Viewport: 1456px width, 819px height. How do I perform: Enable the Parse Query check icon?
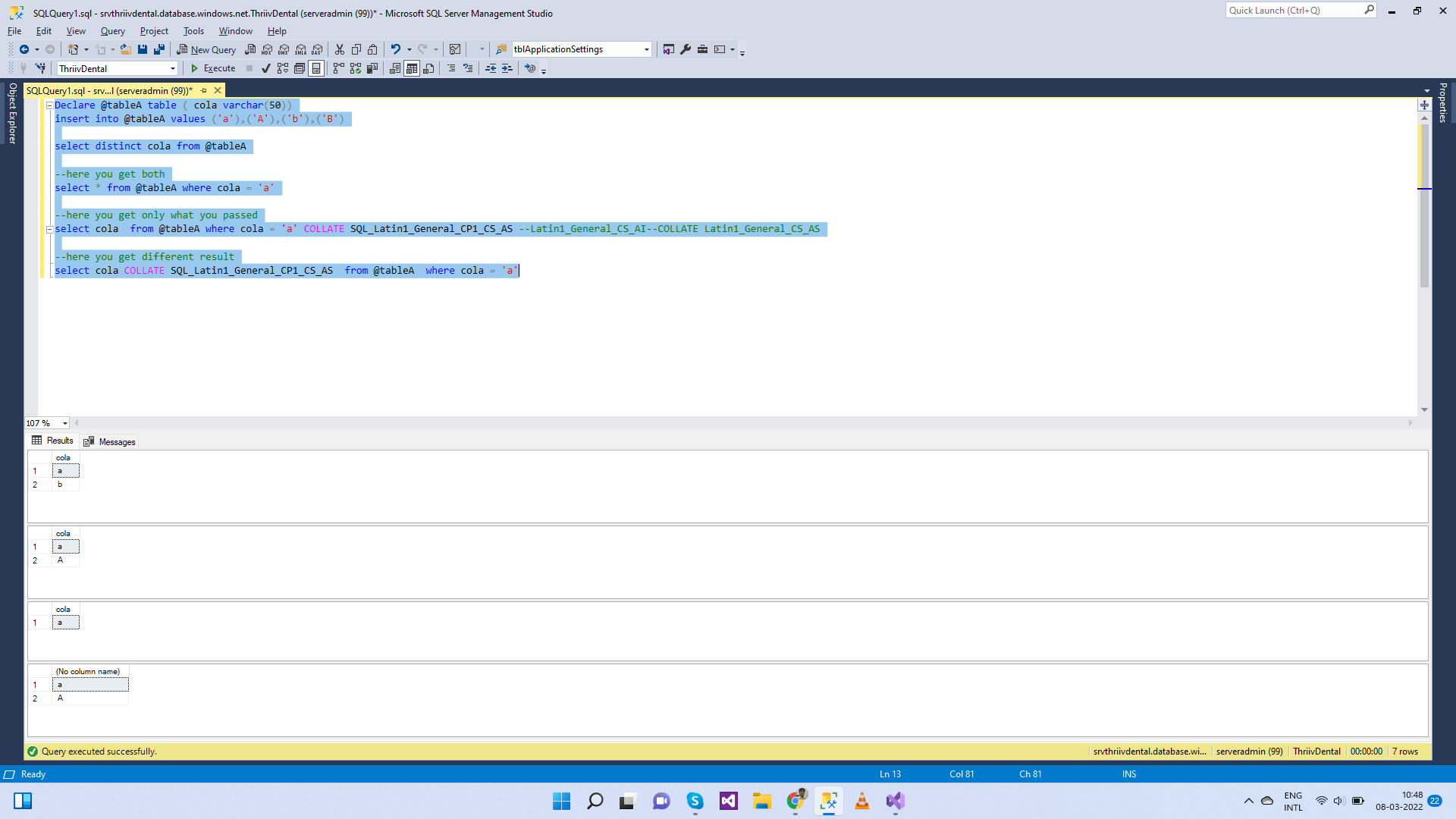[x=265, y=67]
